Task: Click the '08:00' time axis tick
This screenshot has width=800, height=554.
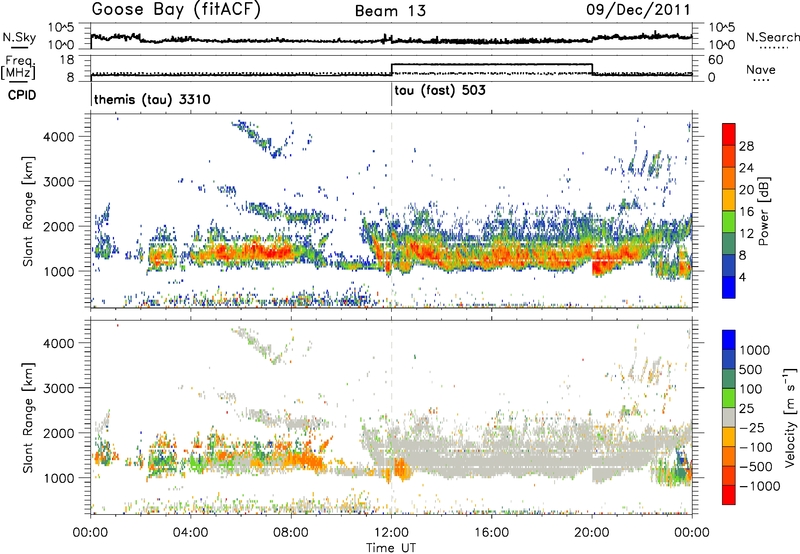Action: click(291, 533)
